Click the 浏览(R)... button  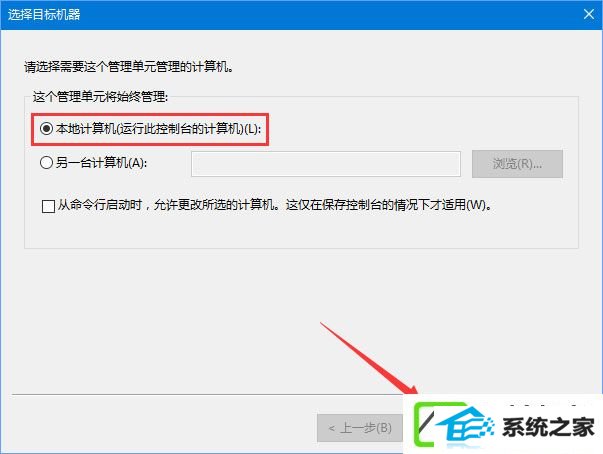517,164
